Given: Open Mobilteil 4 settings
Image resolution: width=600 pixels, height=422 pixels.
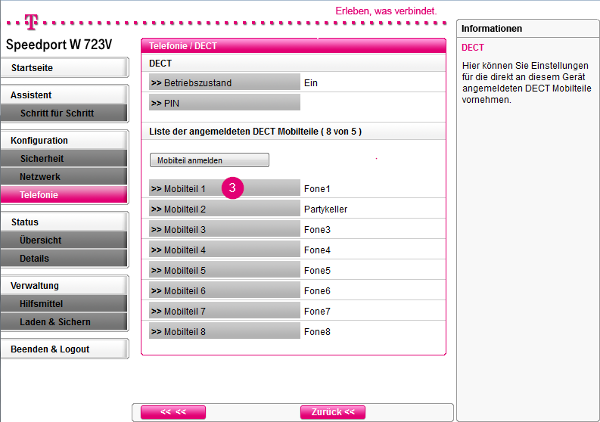Looking at the screenshot, I should pyautogui.click(x=224, y=249).
